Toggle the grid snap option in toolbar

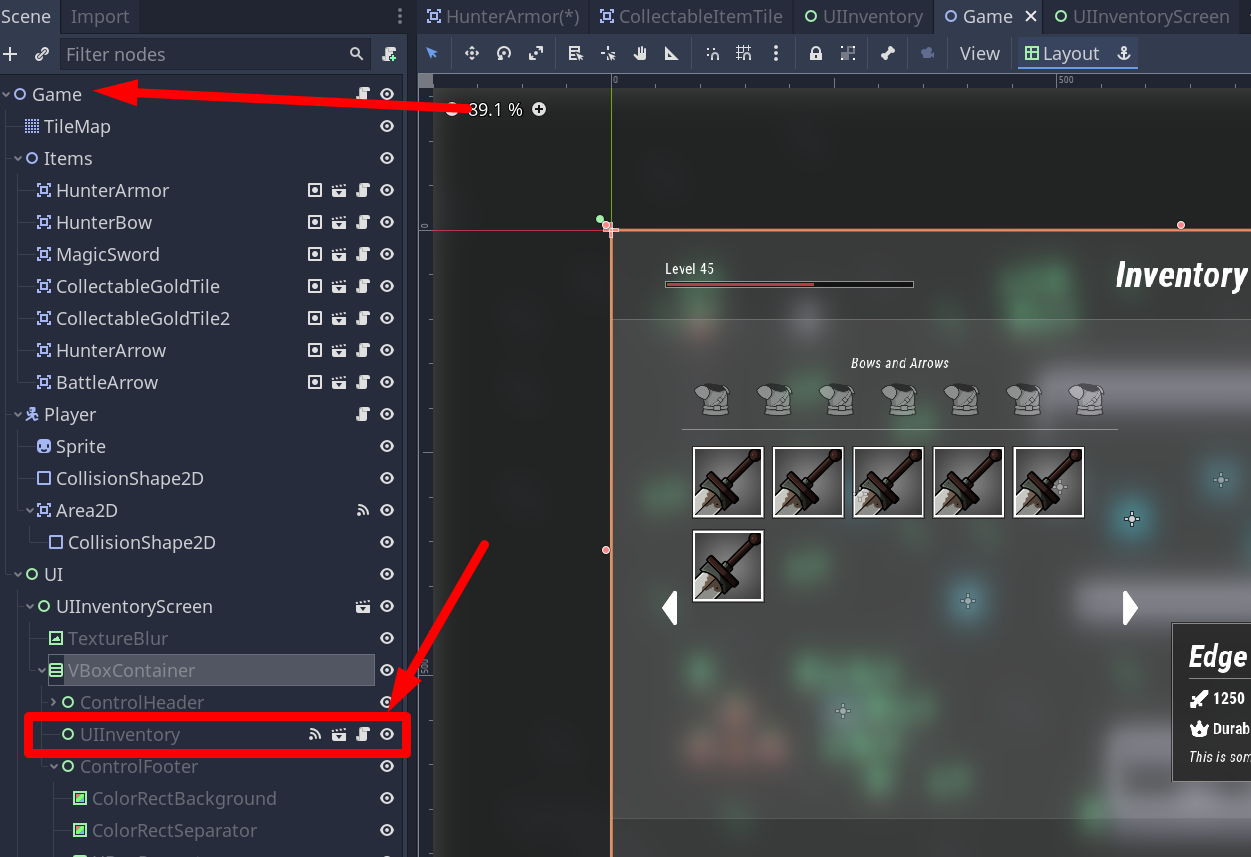[744, 54]
